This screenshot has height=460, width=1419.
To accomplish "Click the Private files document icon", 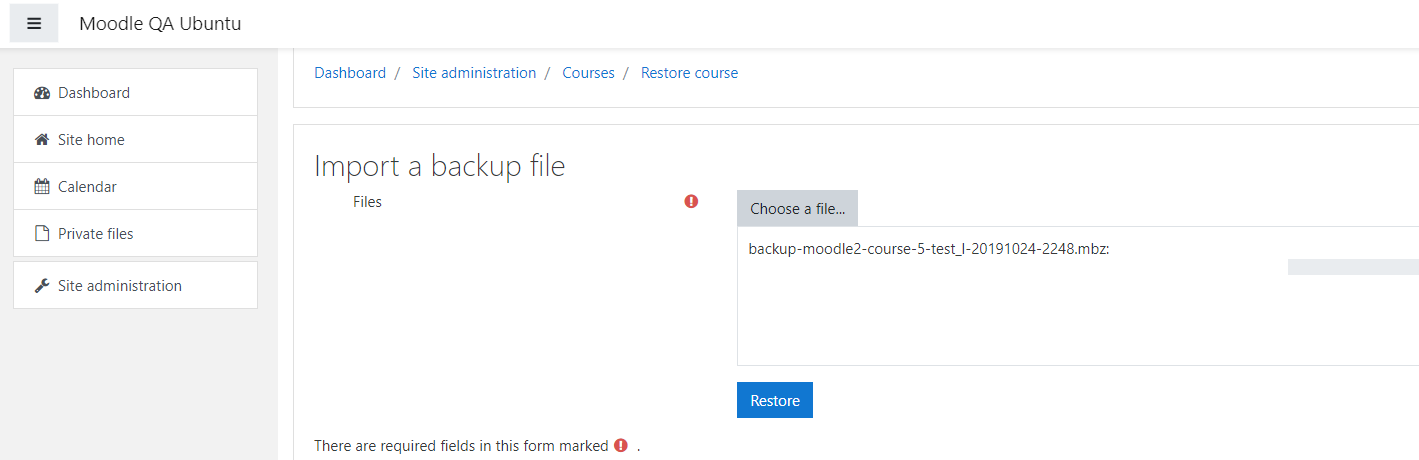I will coord(42,234).
